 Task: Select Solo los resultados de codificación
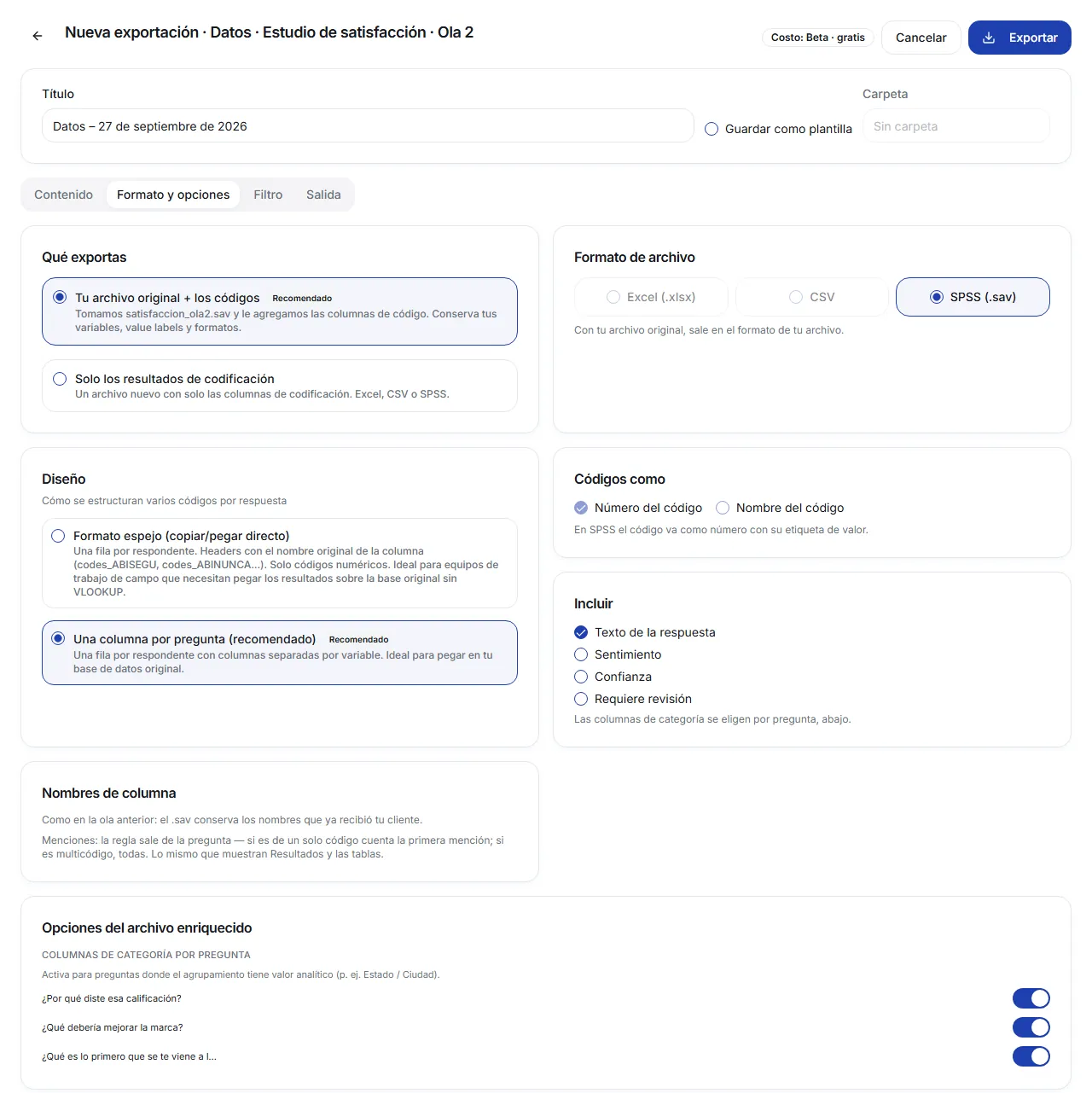click(280, 386)
